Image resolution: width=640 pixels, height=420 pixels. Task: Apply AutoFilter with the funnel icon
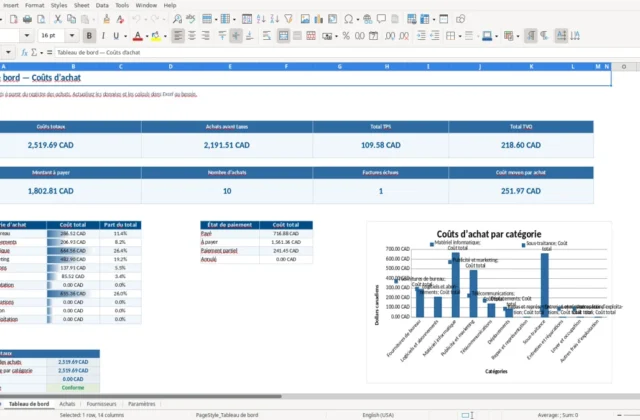pyautogui.click(x=289, y=19)
